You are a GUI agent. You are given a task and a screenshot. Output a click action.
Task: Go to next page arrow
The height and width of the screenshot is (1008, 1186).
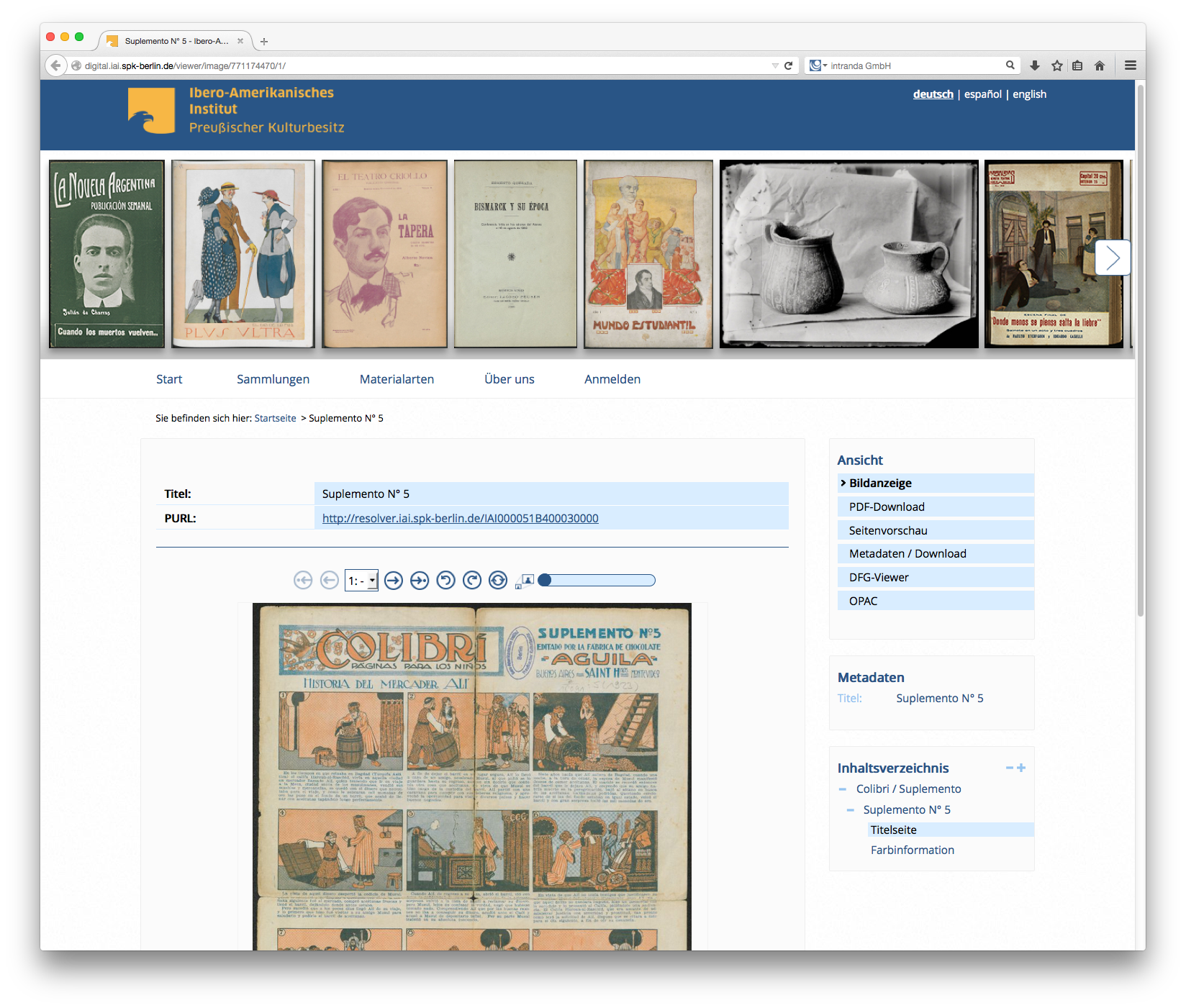[394, 580]
